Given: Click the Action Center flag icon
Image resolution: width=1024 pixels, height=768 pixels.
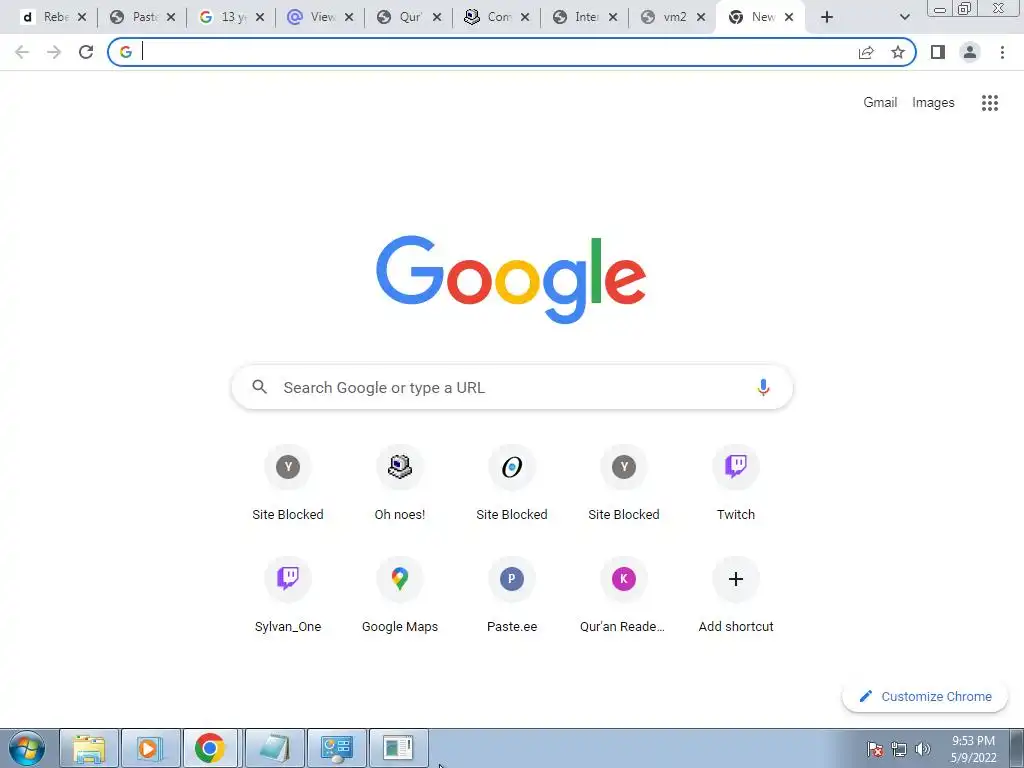Looking at the screenshot, I should pyautogui.click(x=875, y=749).
